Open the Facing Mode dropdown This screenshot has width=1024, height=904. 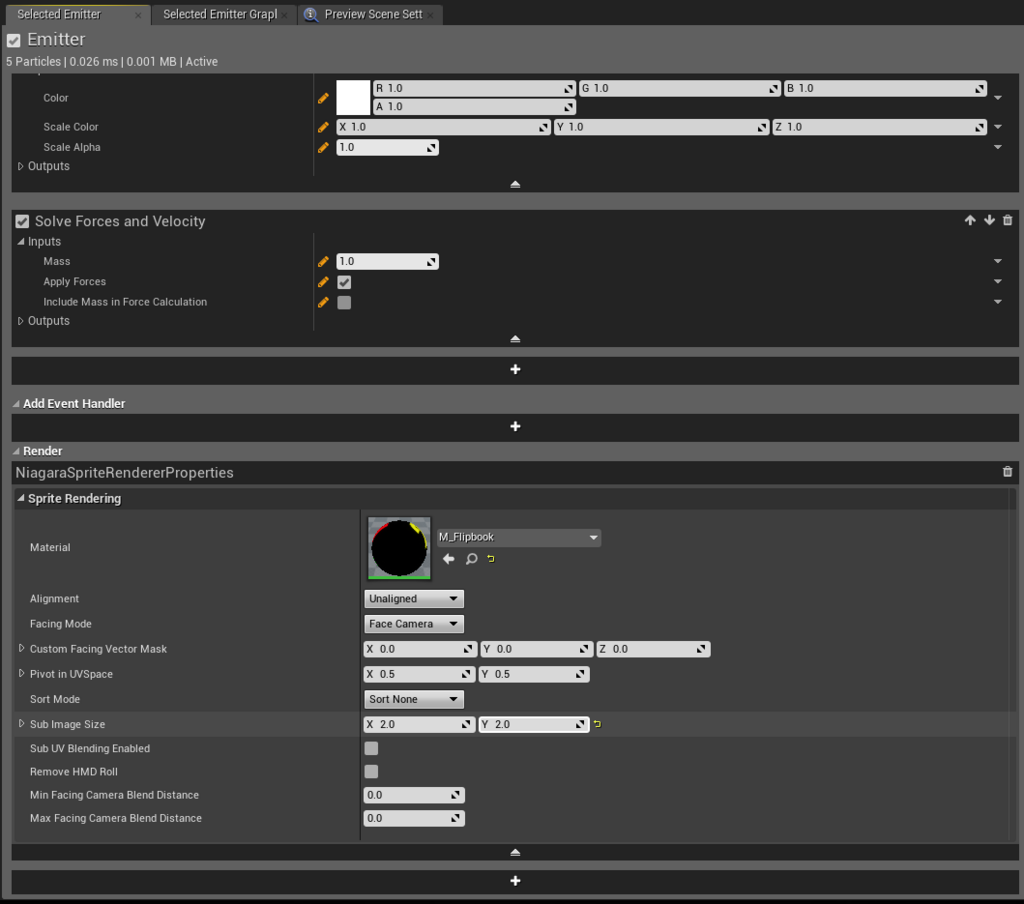(413, 624)
